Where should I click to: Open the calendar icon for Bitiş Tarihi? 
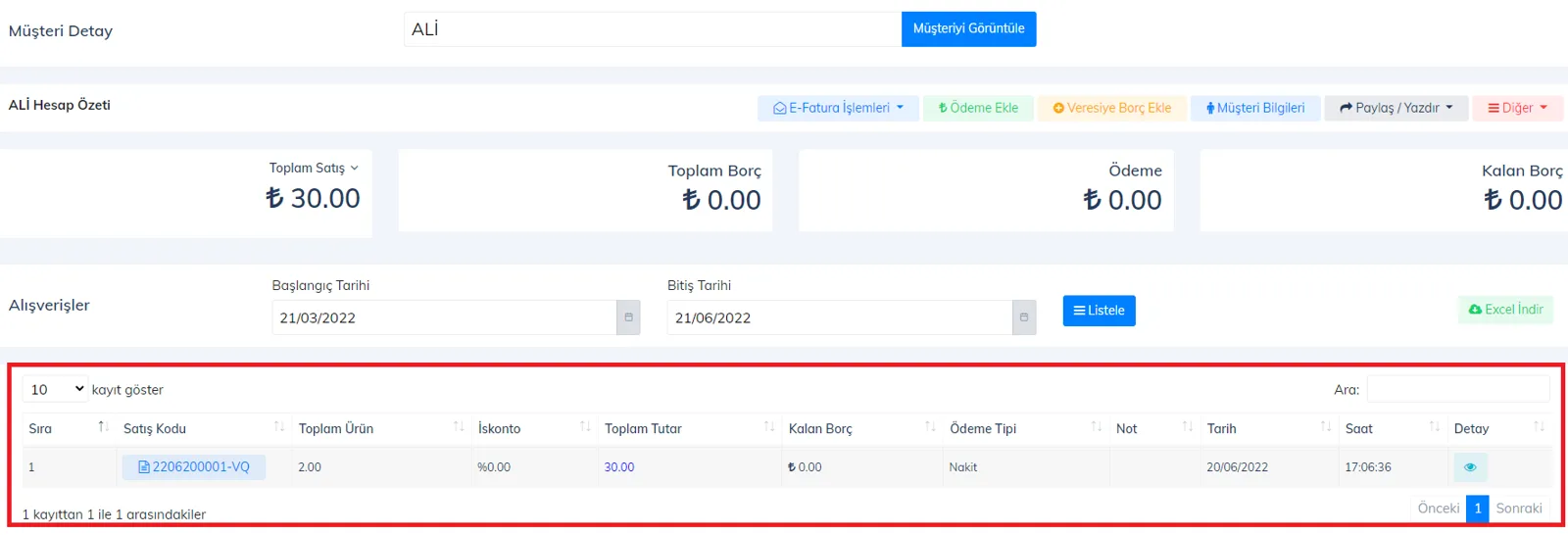(1024, 317)
